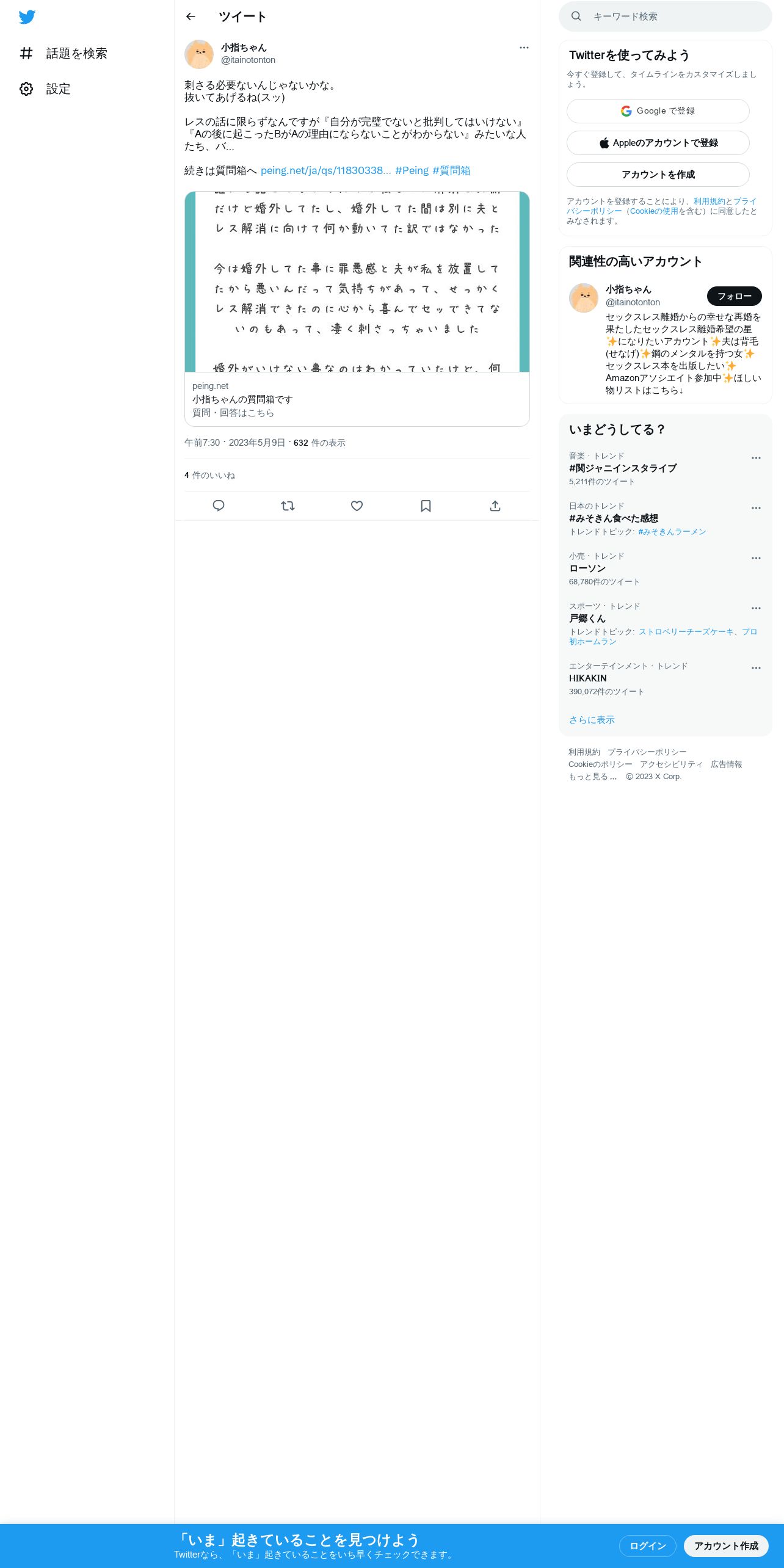Open topic #みそきんラーメン
Screen dimensions: 784x1568
pyautogui.click(x=672, y=532)
